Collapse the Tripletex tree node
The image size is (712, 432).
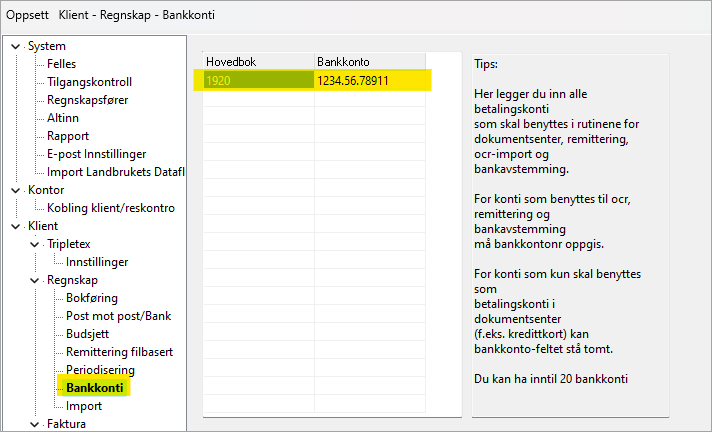(35, 244)
